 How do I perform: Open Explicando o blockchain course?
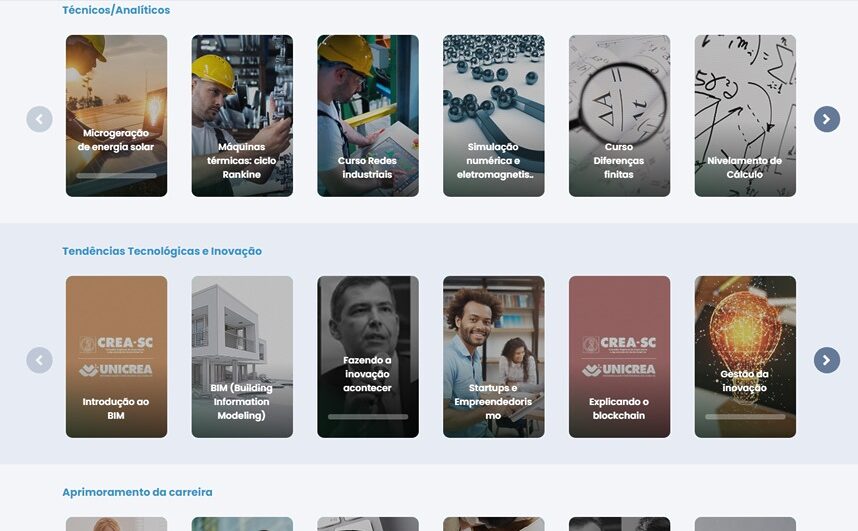coord(619,356)
